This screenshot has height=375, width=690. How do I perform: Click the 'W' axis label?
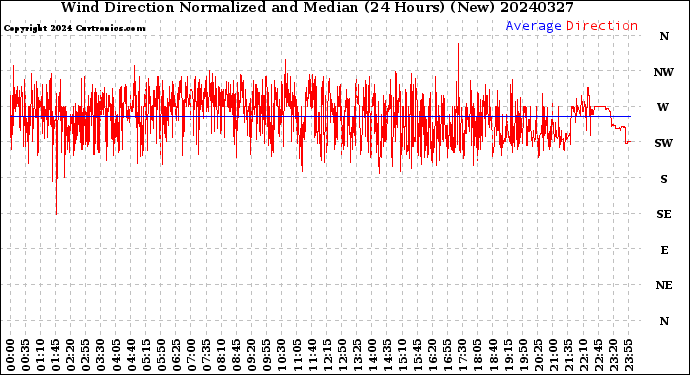[663, 107]
